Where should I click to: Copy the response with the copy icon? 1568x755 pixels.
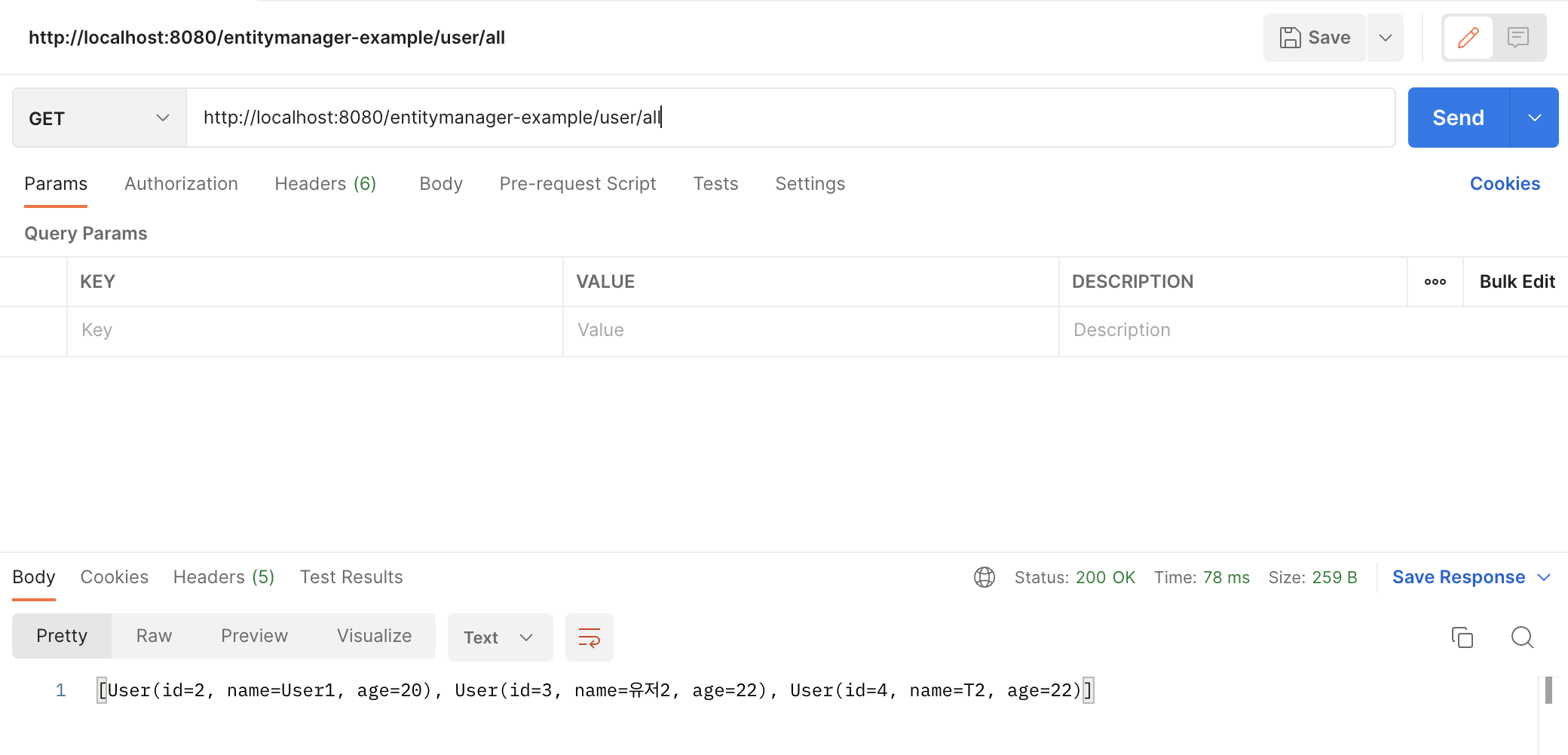1462,637
